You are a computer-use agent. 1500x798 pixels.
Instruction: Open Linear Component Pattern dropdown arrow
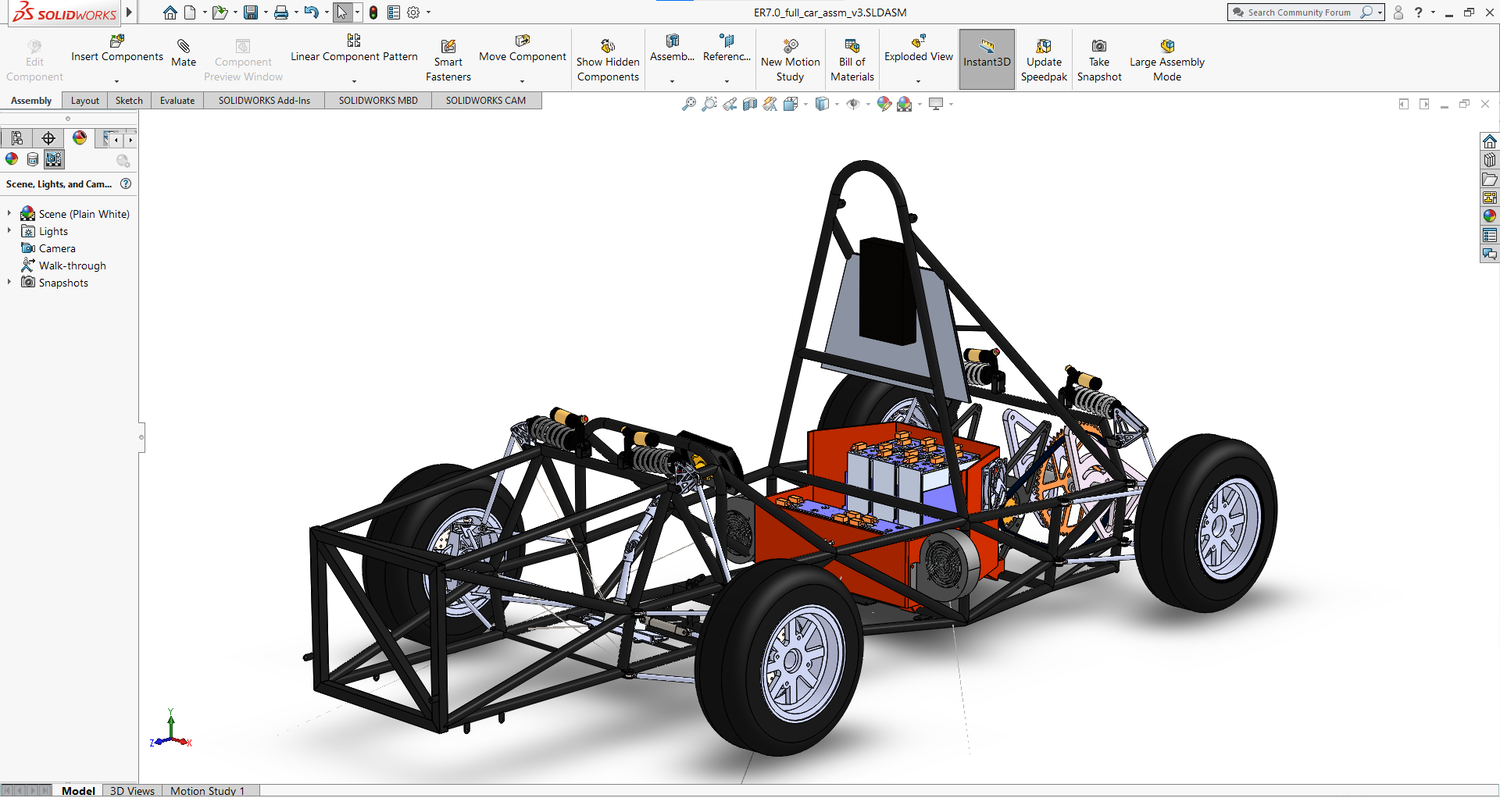click(354, 81)
